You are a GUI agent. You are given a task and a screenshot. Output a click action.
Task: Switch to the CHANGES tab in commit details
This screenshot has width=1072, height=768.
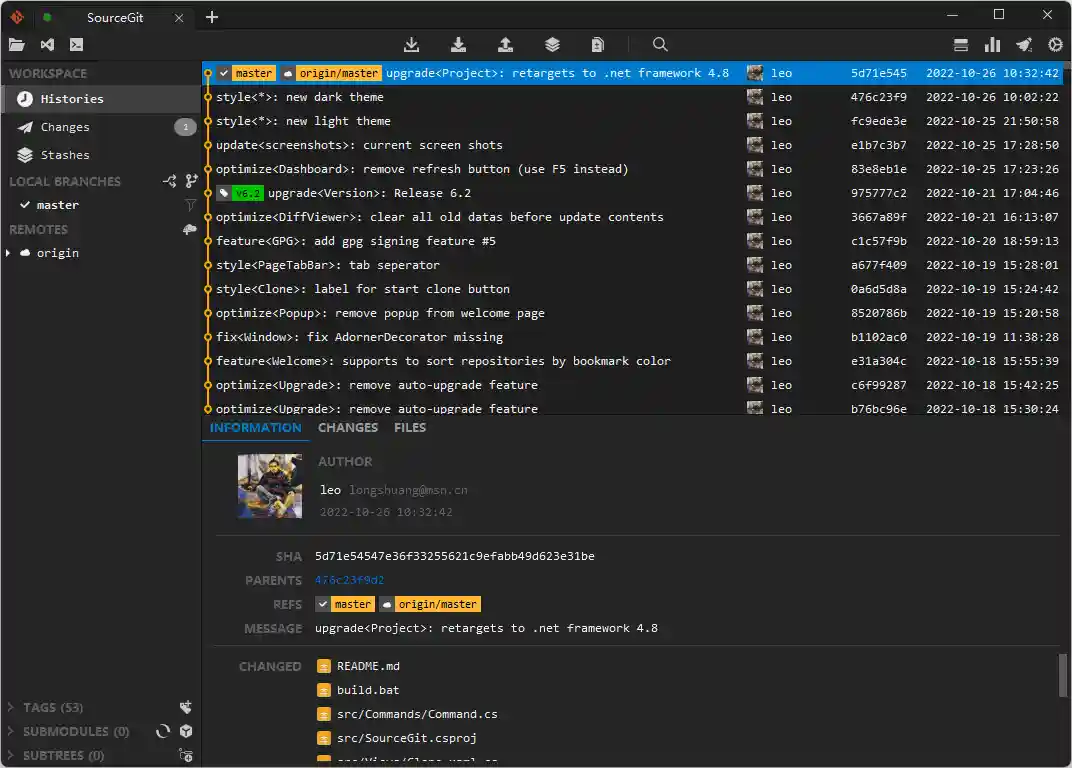coord(347,427)
